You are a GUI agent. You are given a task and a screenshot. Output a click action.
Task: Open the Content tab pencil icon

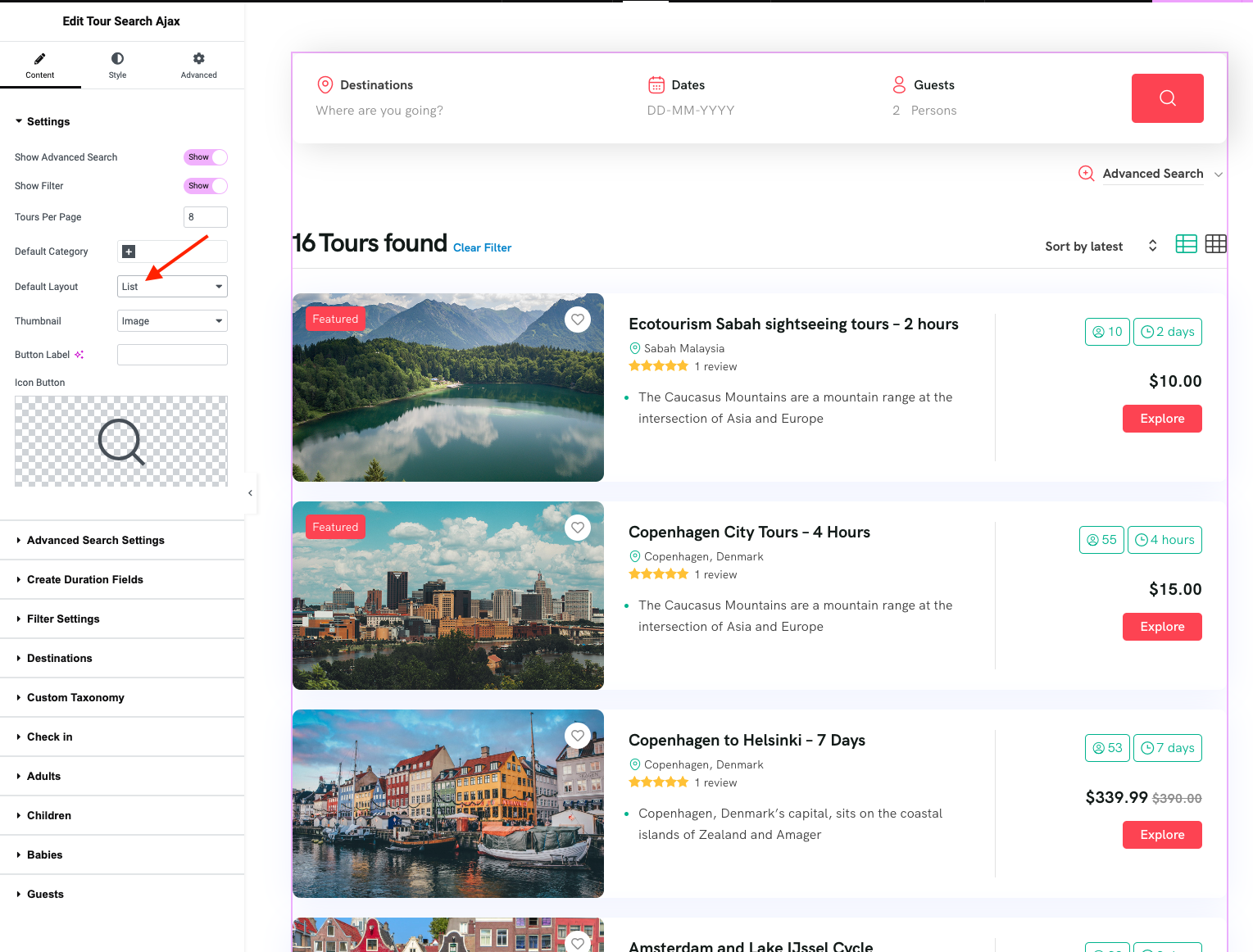pyautogui.click(x=40, y=58)
